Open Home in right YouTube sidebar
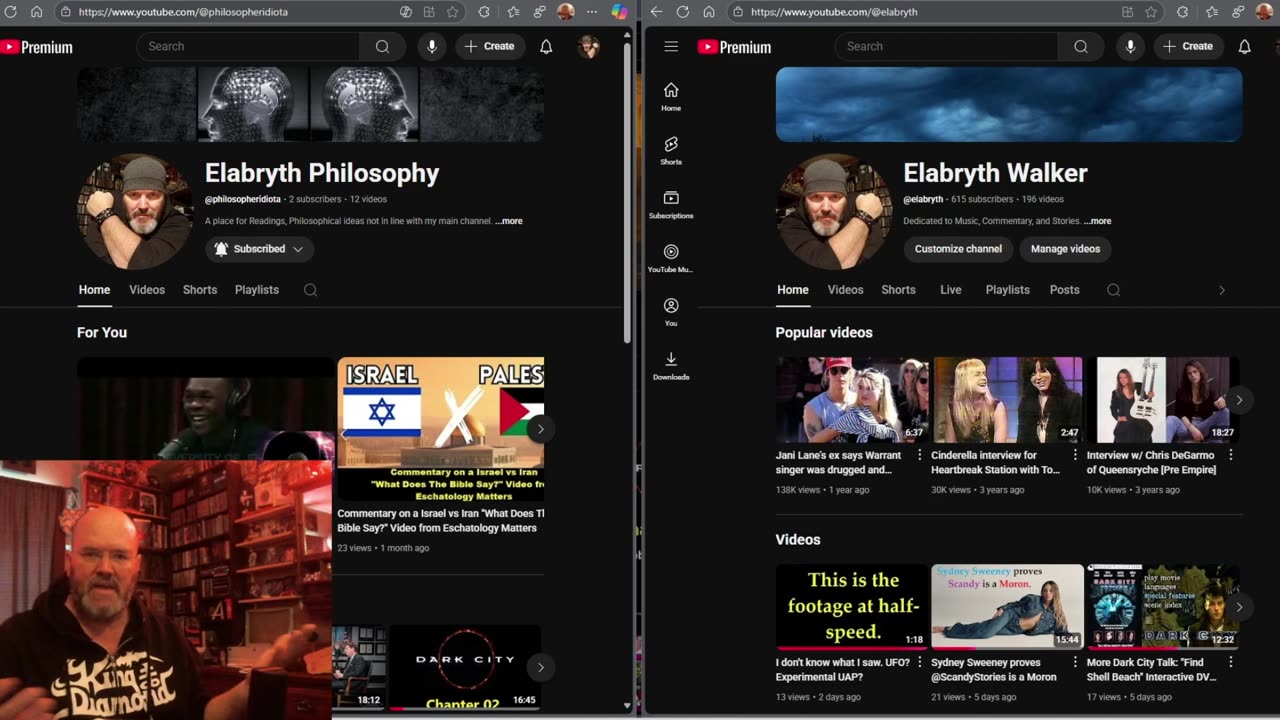Screen dimensions: 1280x720 coord(671,97)
